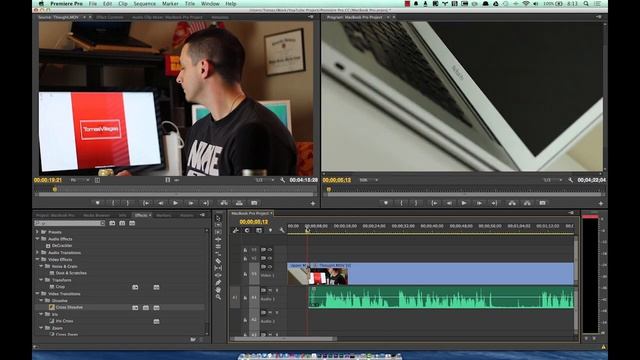Open timeline display settings wrench

[x=282, y=231]
